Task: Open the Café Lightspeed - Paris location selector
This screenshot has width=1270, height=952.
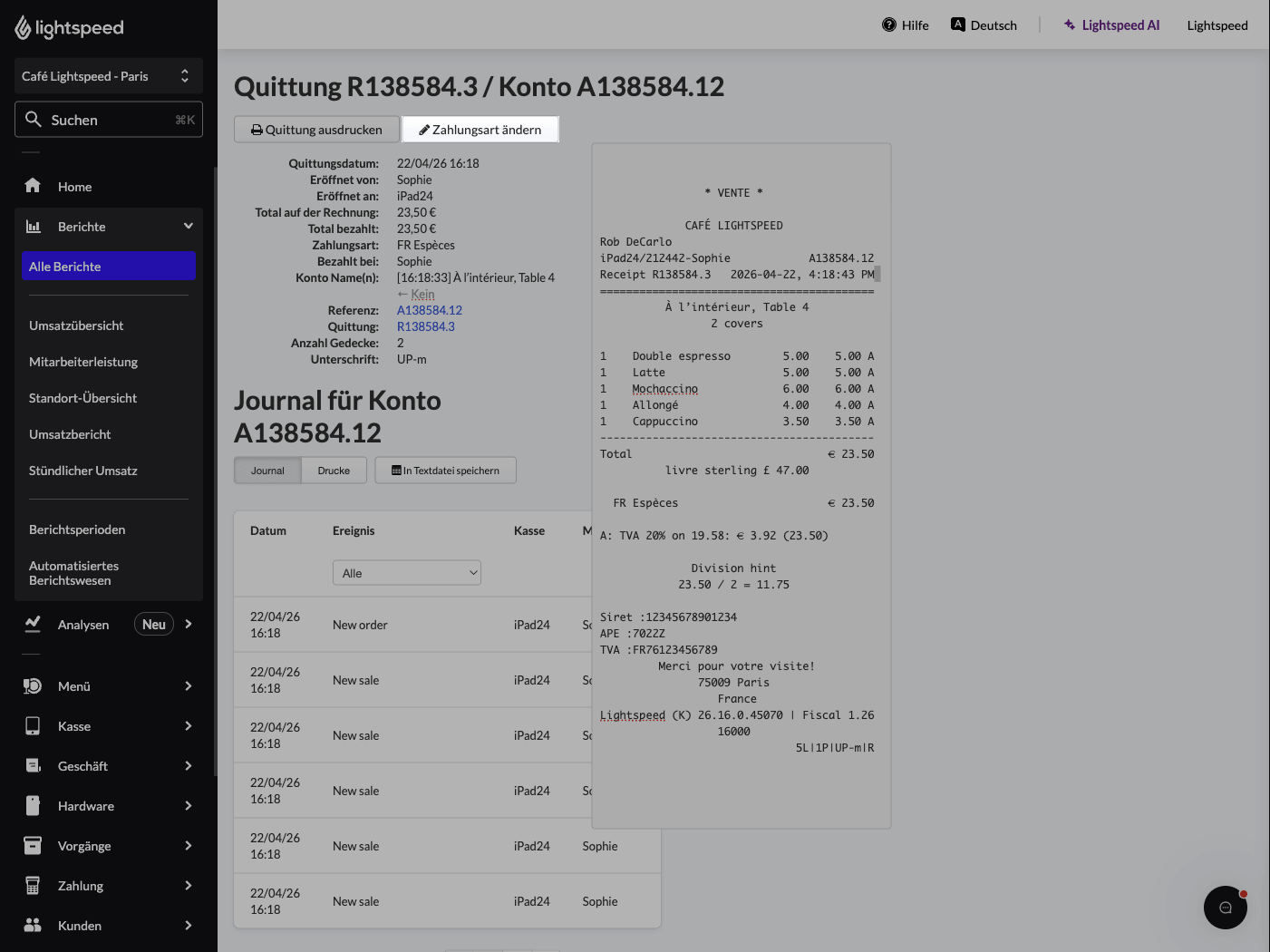Action: [x=109, y=76]
